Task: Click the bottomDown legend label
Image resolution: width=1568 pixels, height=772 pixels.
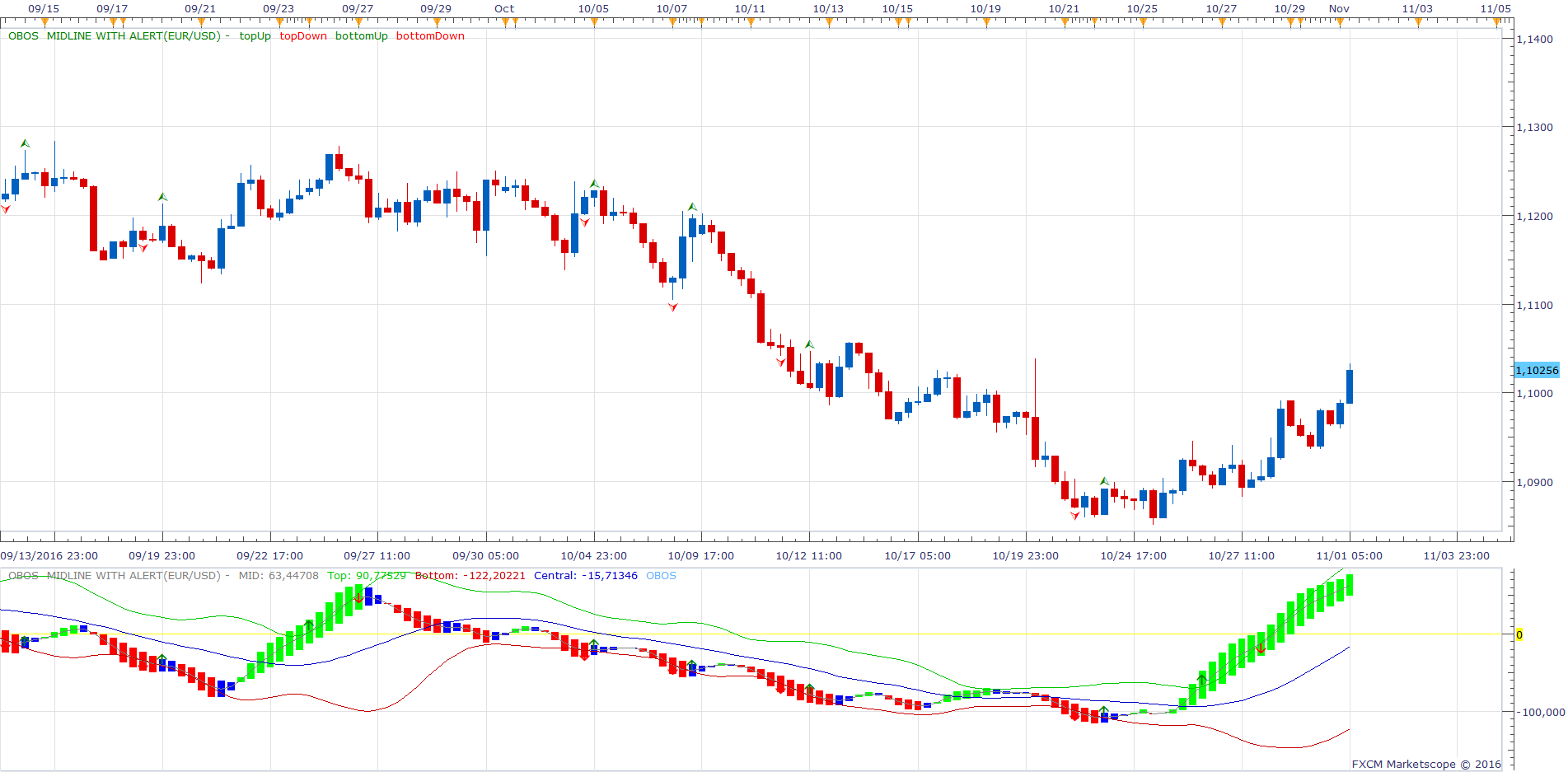Action: [x=430, y=36]
